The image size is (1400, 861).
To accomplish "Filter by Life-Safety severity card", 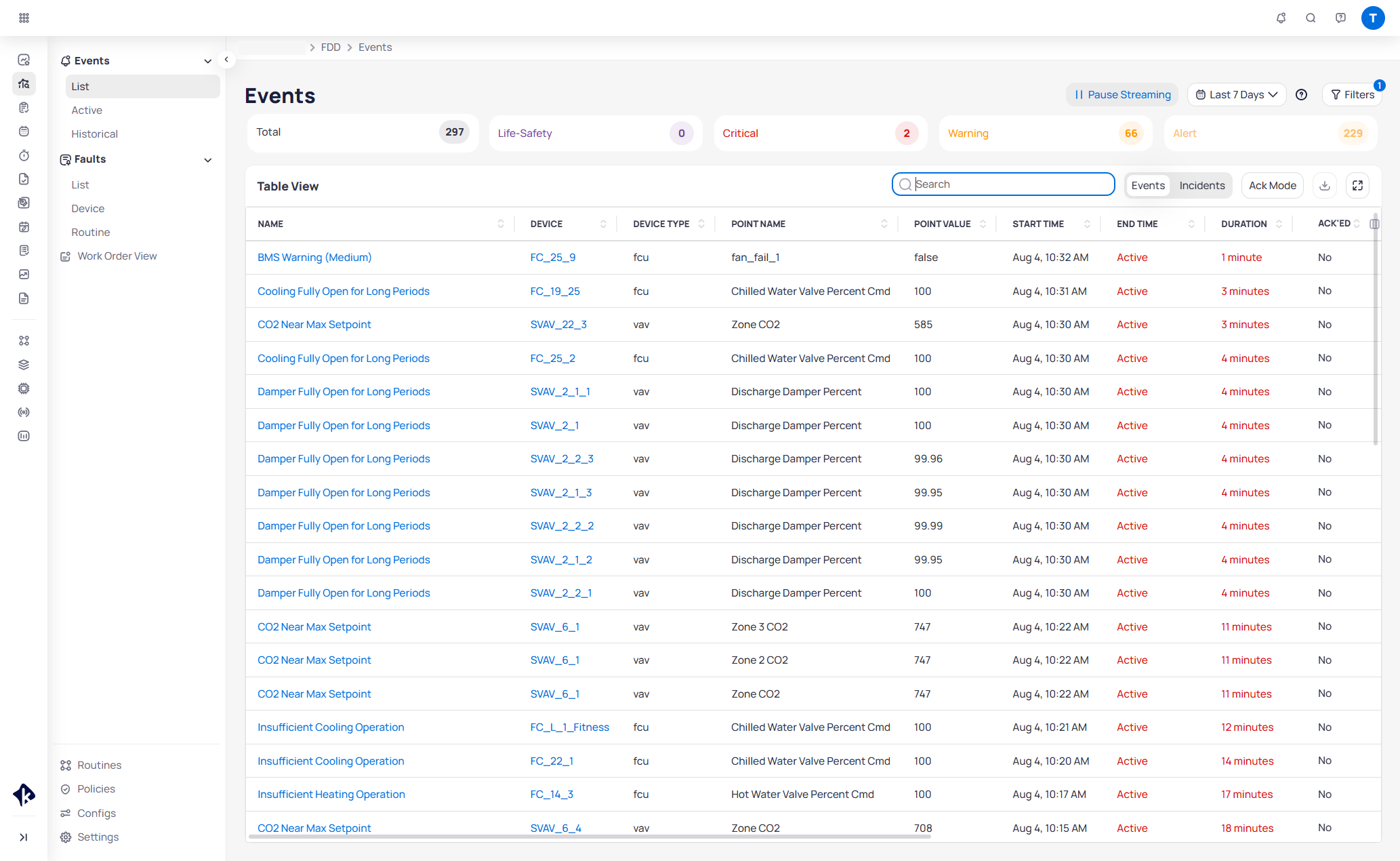I will tap(595, 134).
